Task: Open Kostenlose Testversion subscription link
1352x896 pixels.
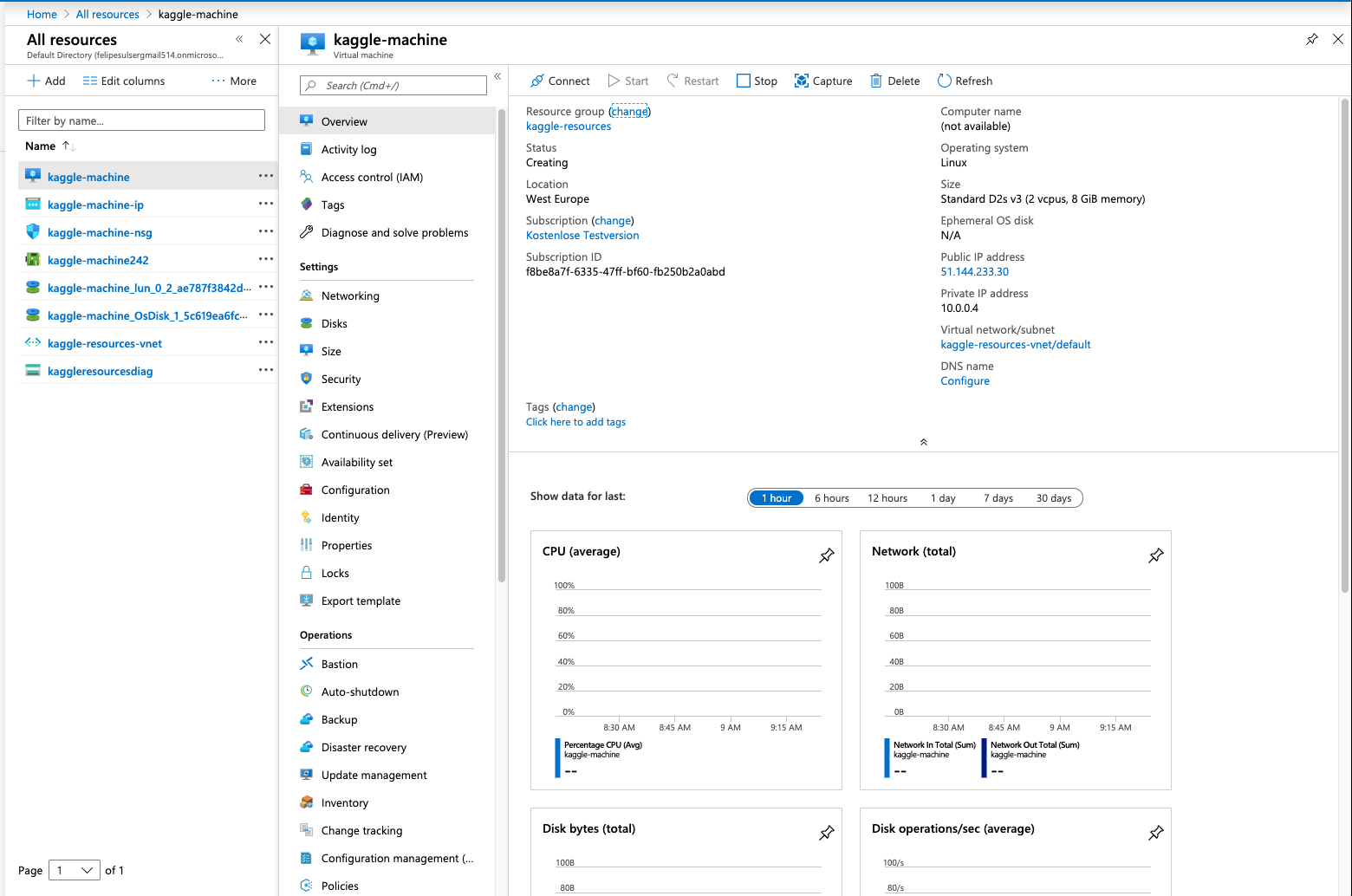Action: [x=582, y=236]
